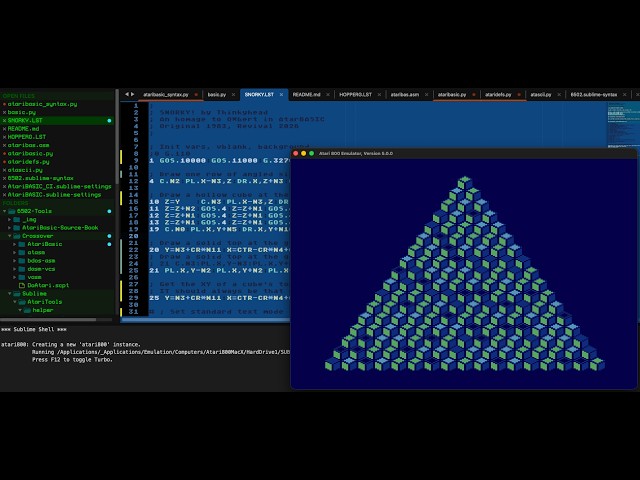Screen dimensions: 640x480
Task: Click the minimap in the editor
Action: 623,124
